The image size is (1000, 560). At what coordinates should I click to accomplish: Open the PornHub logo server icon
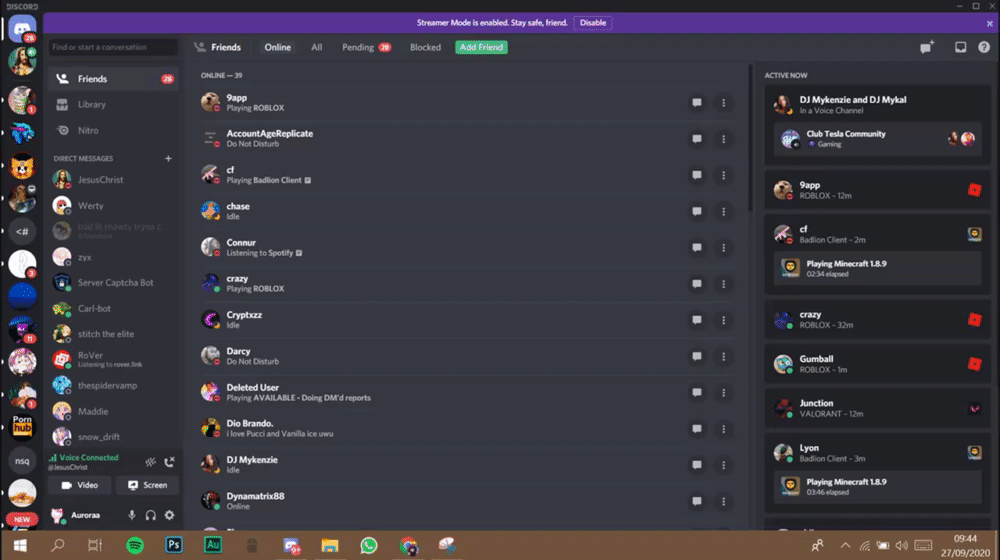click(x=22, y=427)
